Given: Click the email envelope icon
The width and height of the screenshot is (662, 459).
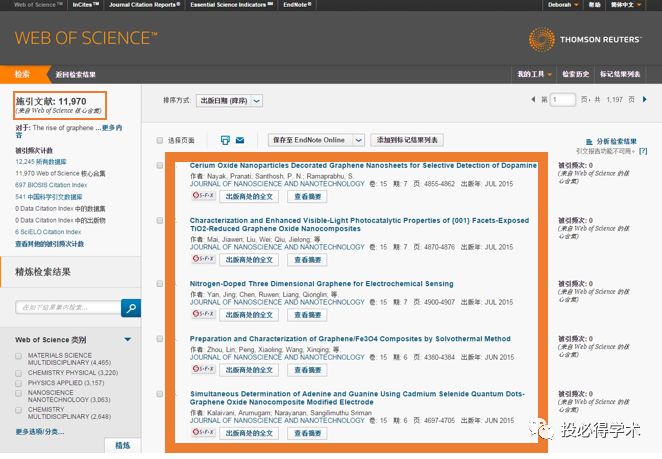Looking at the screenshot, I should [240, 140].
